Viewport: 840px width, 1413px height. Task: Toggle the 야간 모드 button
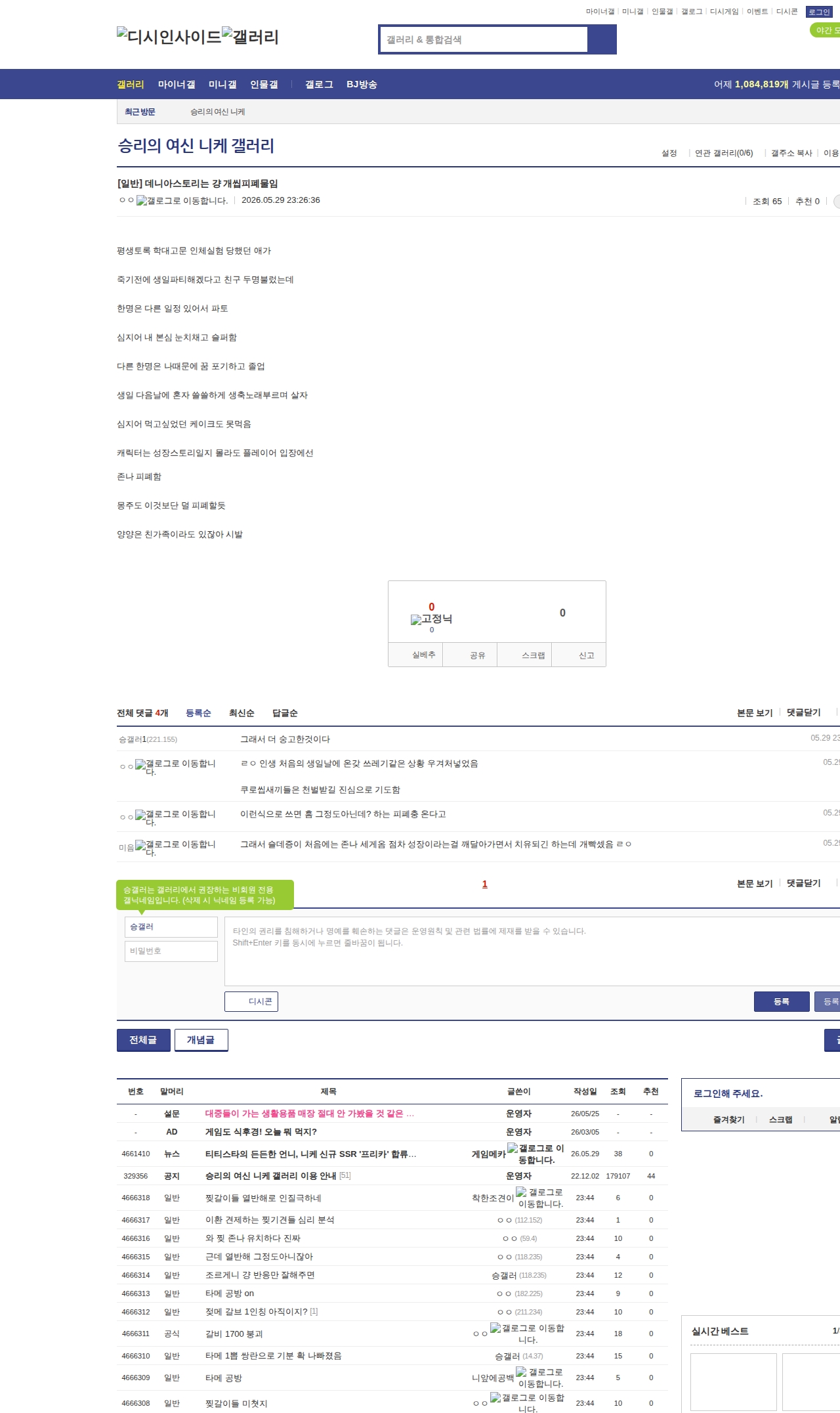pyautogui.click(x=826, y=30)
